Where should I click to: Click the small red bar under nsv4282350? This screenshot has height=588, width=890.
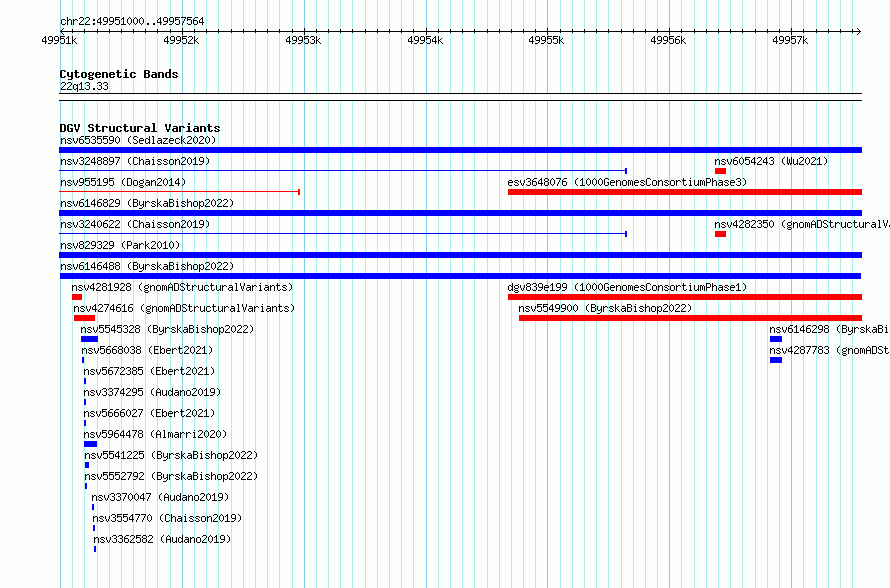720,234
